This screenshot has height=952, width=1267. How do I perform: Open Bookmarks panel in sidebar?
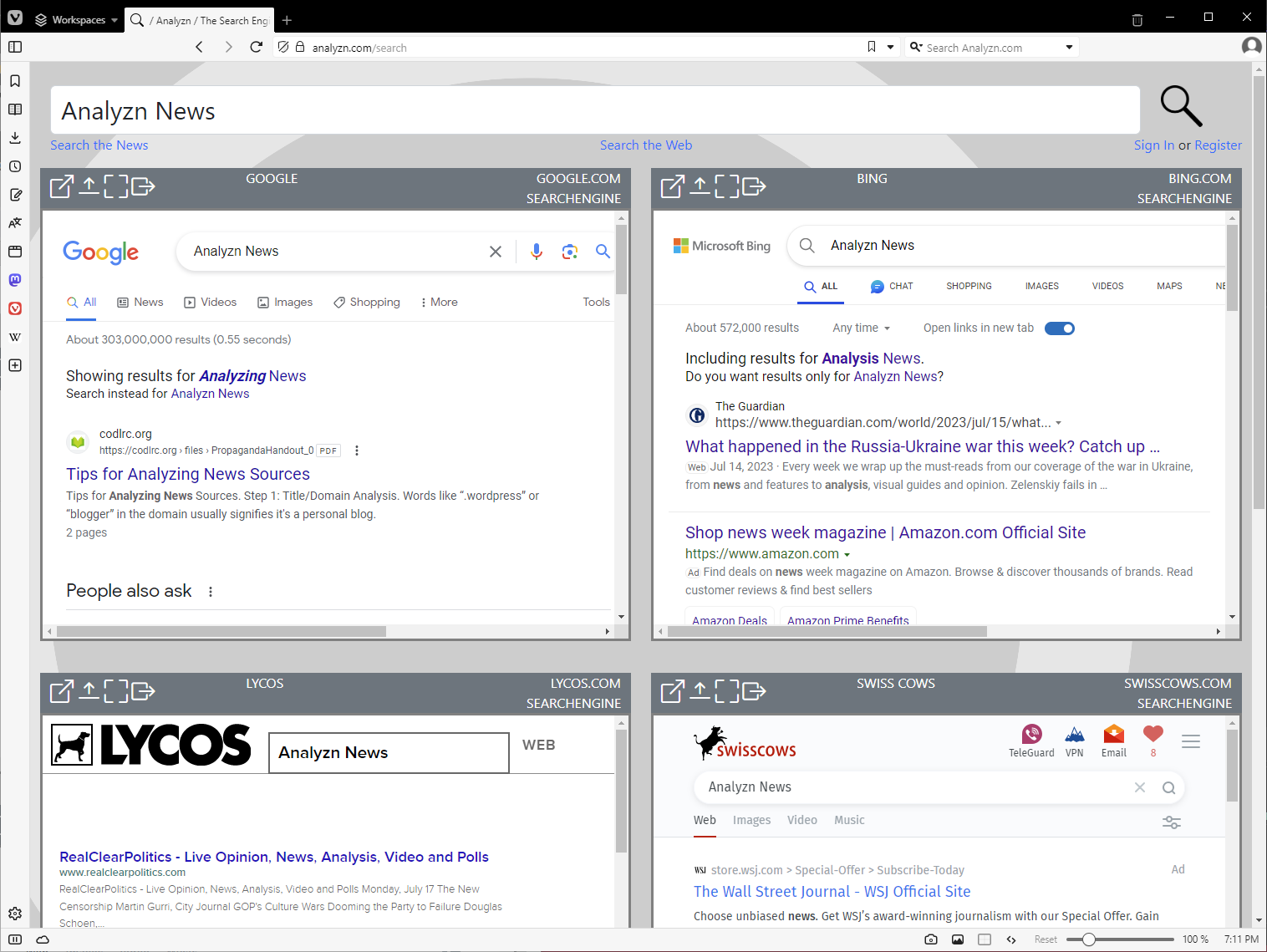15,81
